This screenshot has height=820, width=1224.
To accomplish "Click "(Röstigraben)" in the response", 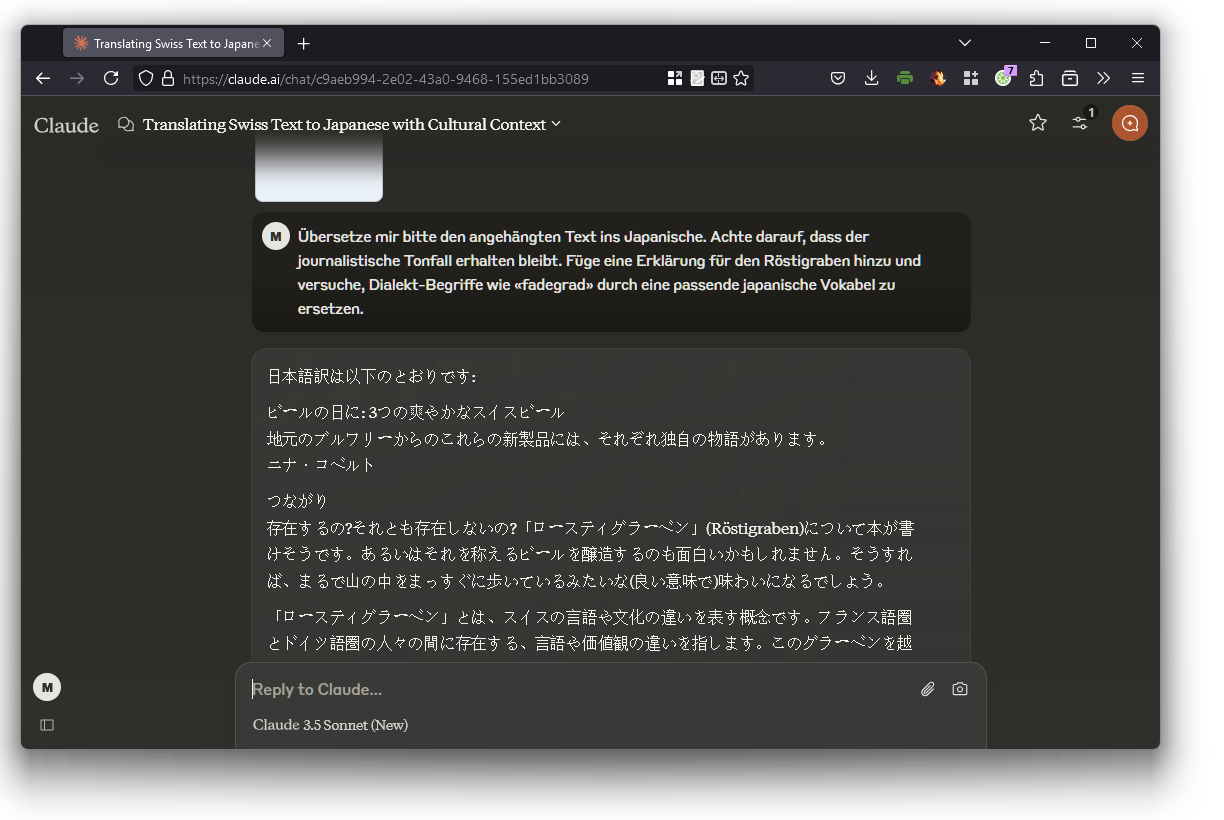I will (x=755, y=528).
